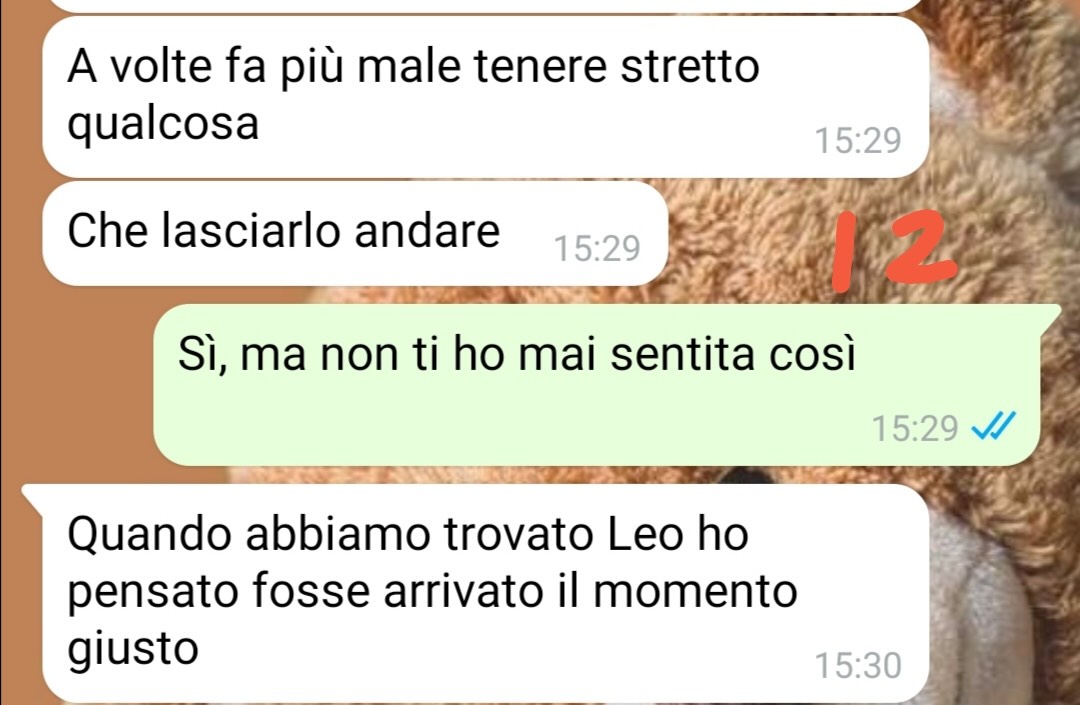Select the 'Che lasciarlo andare' message bubble
1080x705 pixels.
[355, 233]
